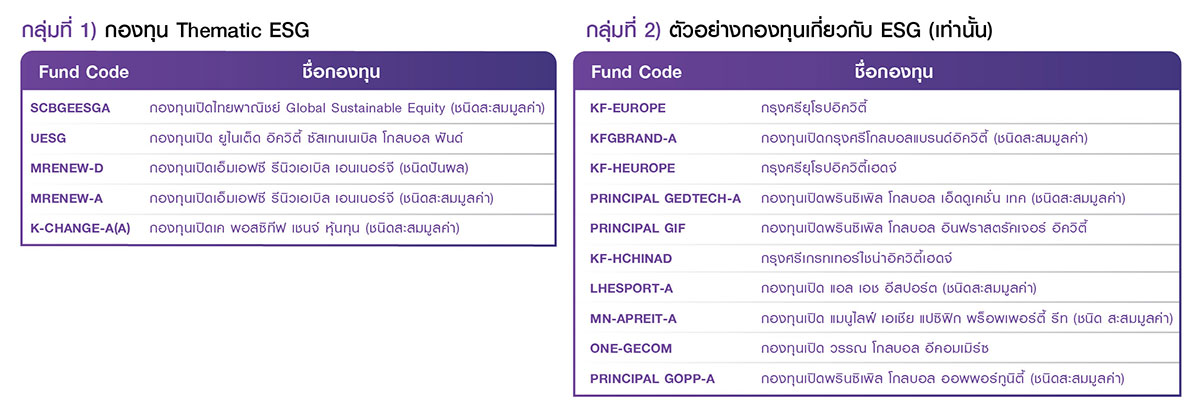
Task: Choose the MRENEW-A fund code
Action: point(67,198)
